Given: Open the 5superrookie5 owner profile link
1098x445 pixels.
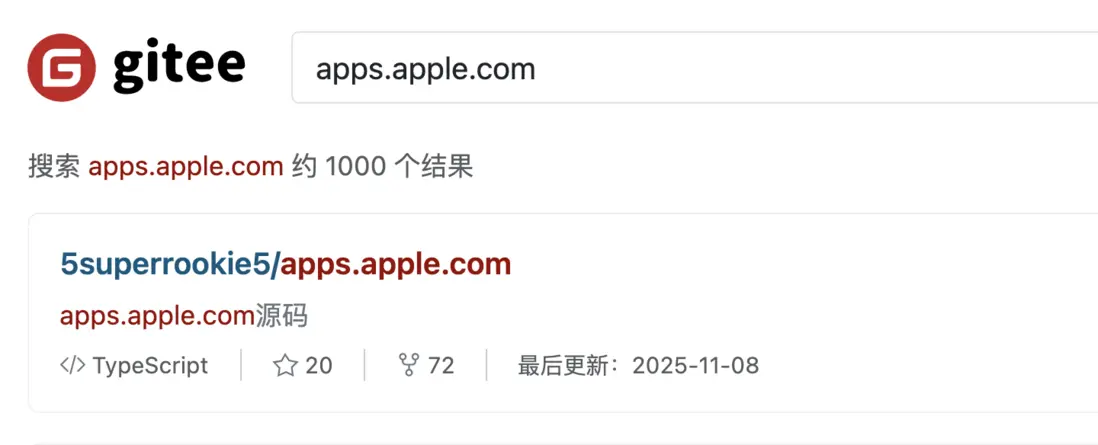Looking at the screenshot, I should [x=167, y=265].
